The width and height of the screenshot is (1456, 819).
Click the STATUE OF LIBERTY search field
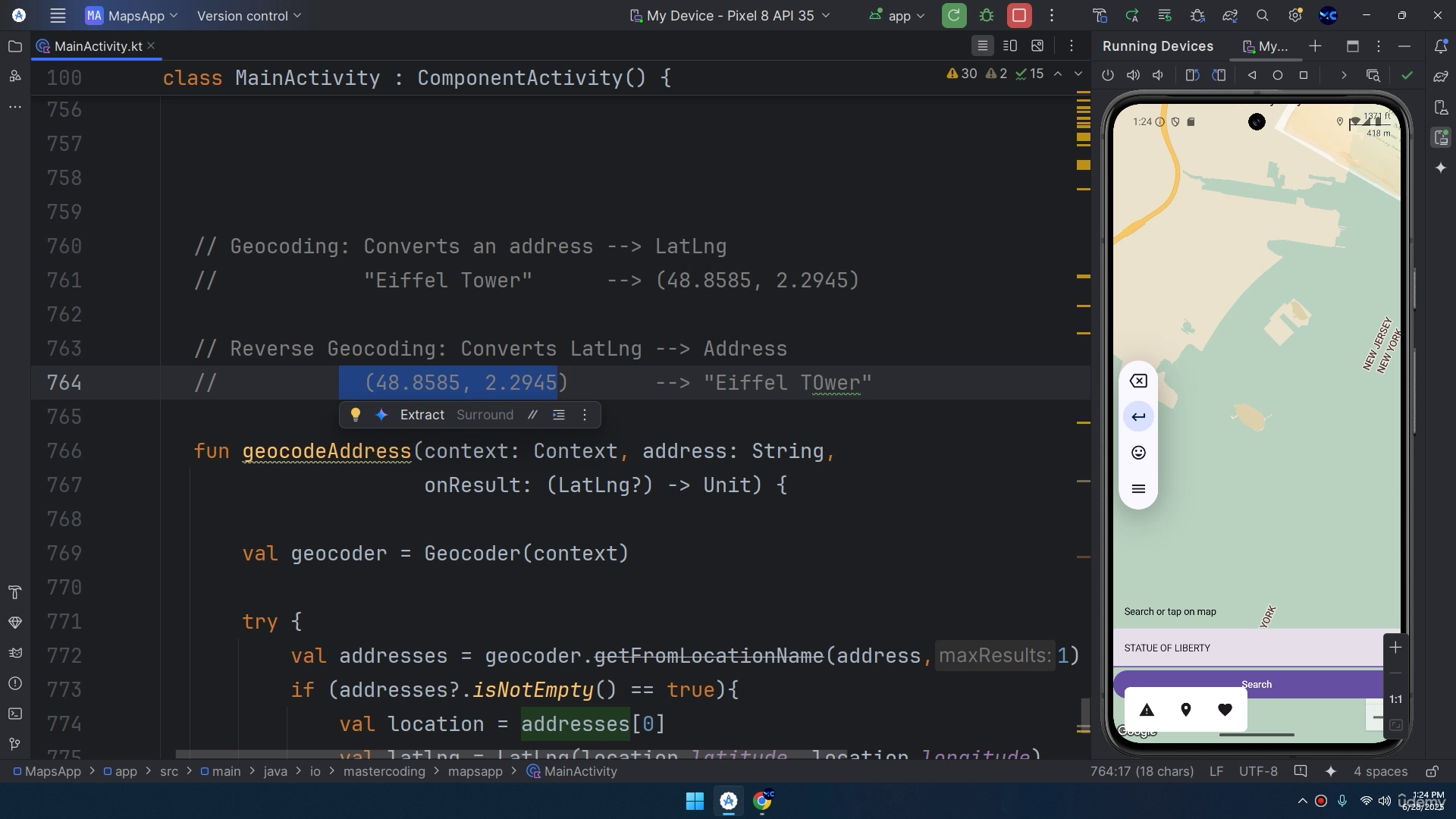point(1248,648)
